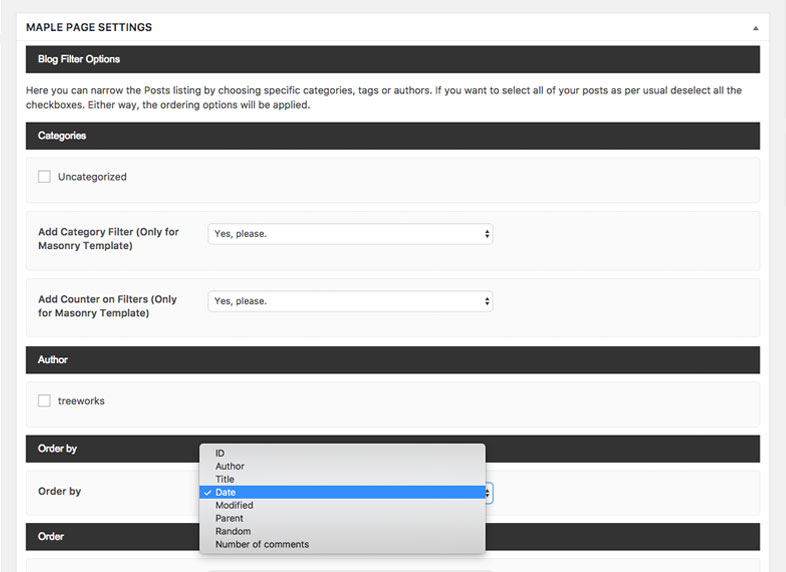Choose Modified from the dropdown list

[x=234, y=505]
